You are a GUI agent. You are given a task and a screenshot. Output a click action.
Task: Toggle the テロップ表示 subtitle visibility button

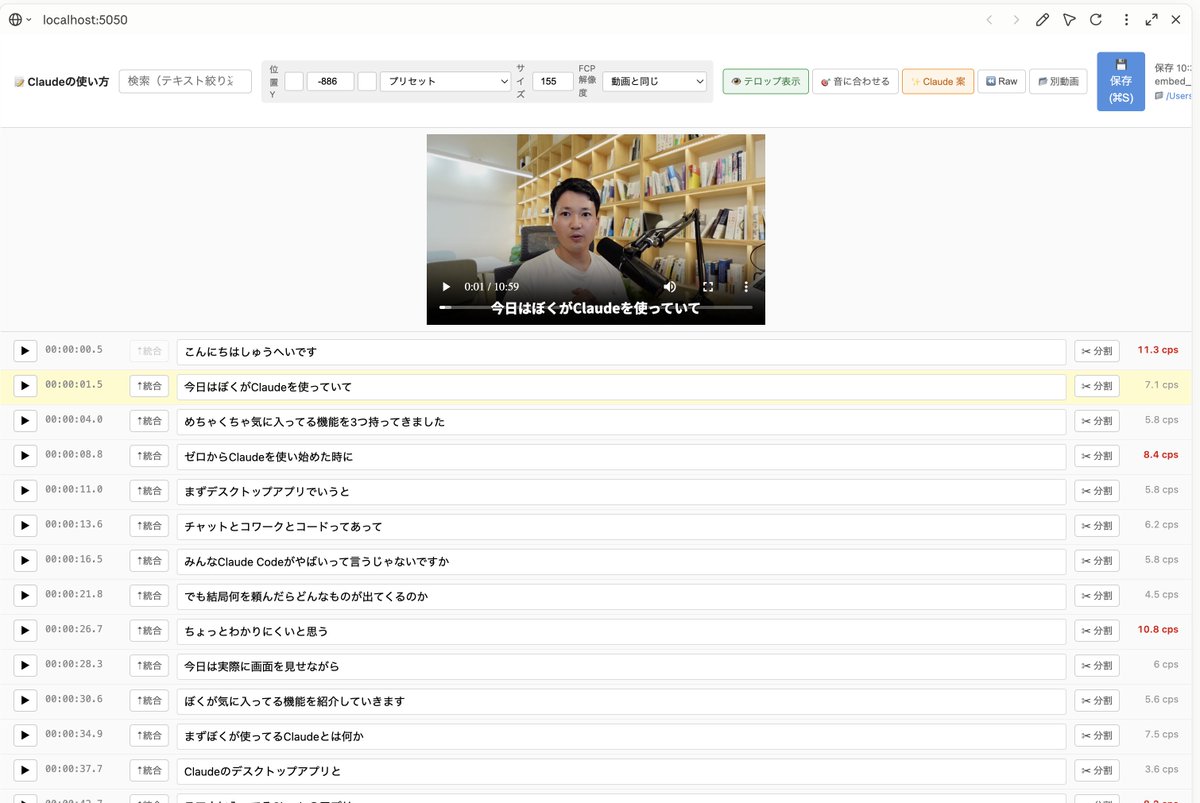[x=766, y=82]
